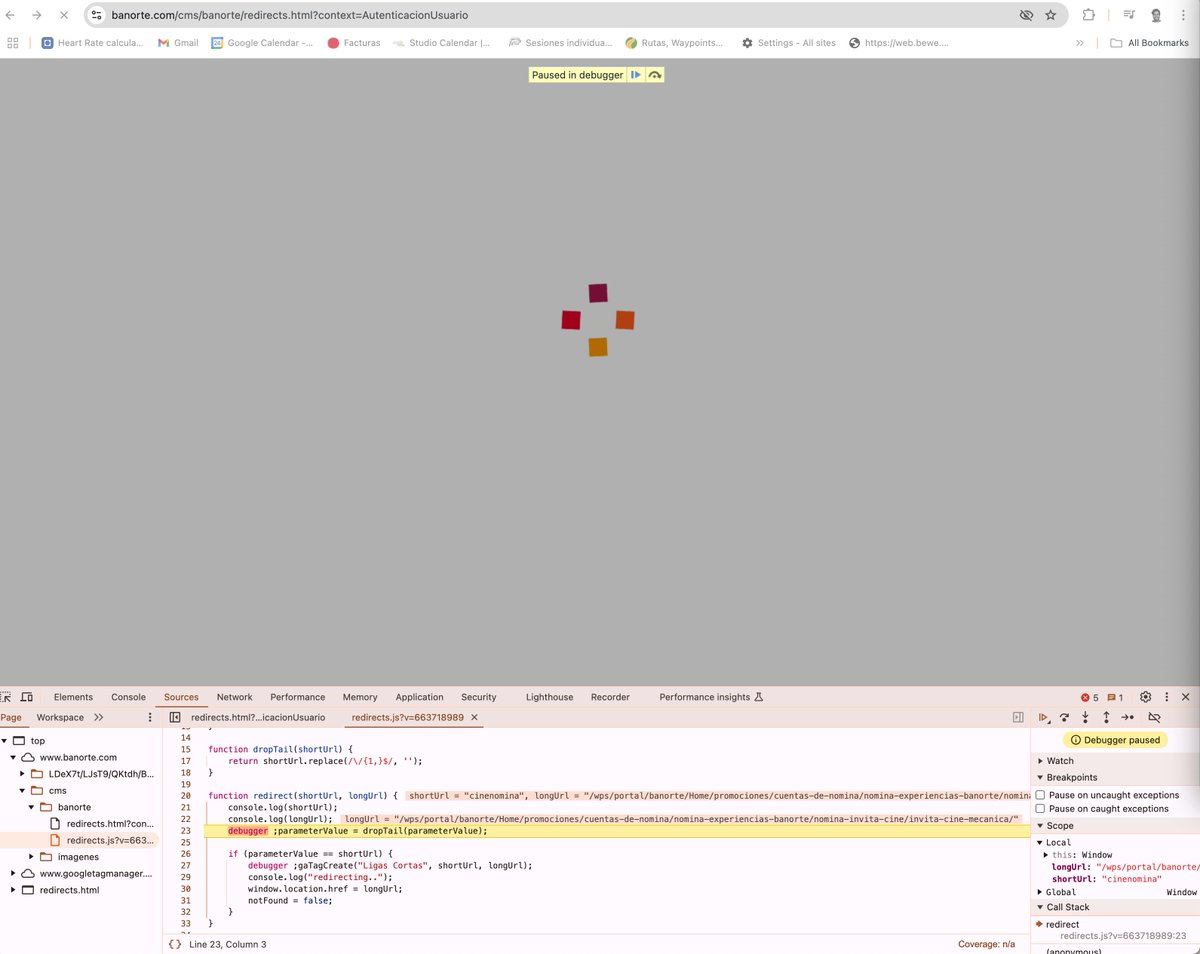Bookmark this page with star icon

(x=1051, y=15)
